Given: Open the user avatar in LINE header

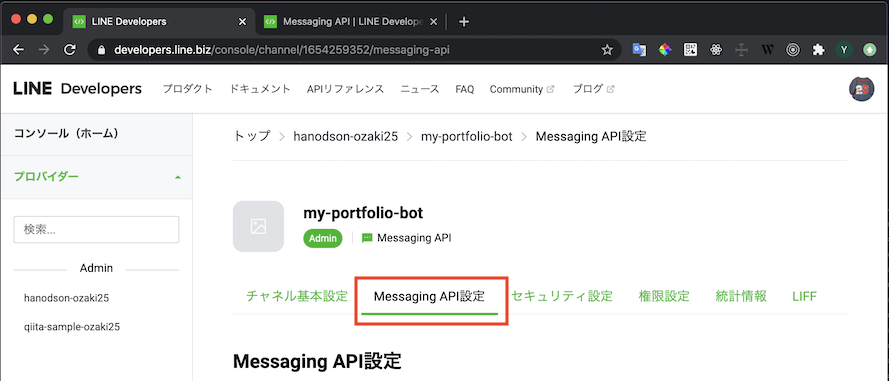Looking at the screenshot, I should point(861,89).
